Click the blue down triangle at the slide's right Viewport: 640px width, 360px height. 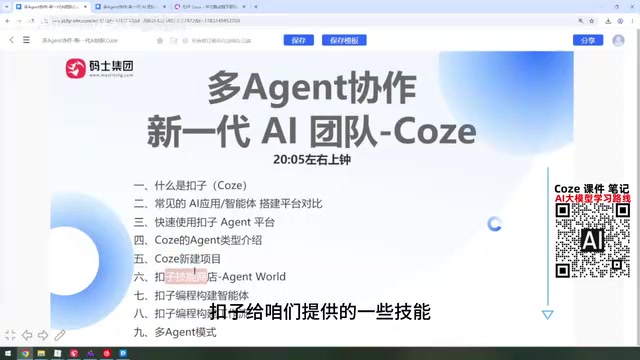pyautogui.click(x=548, y=314)
